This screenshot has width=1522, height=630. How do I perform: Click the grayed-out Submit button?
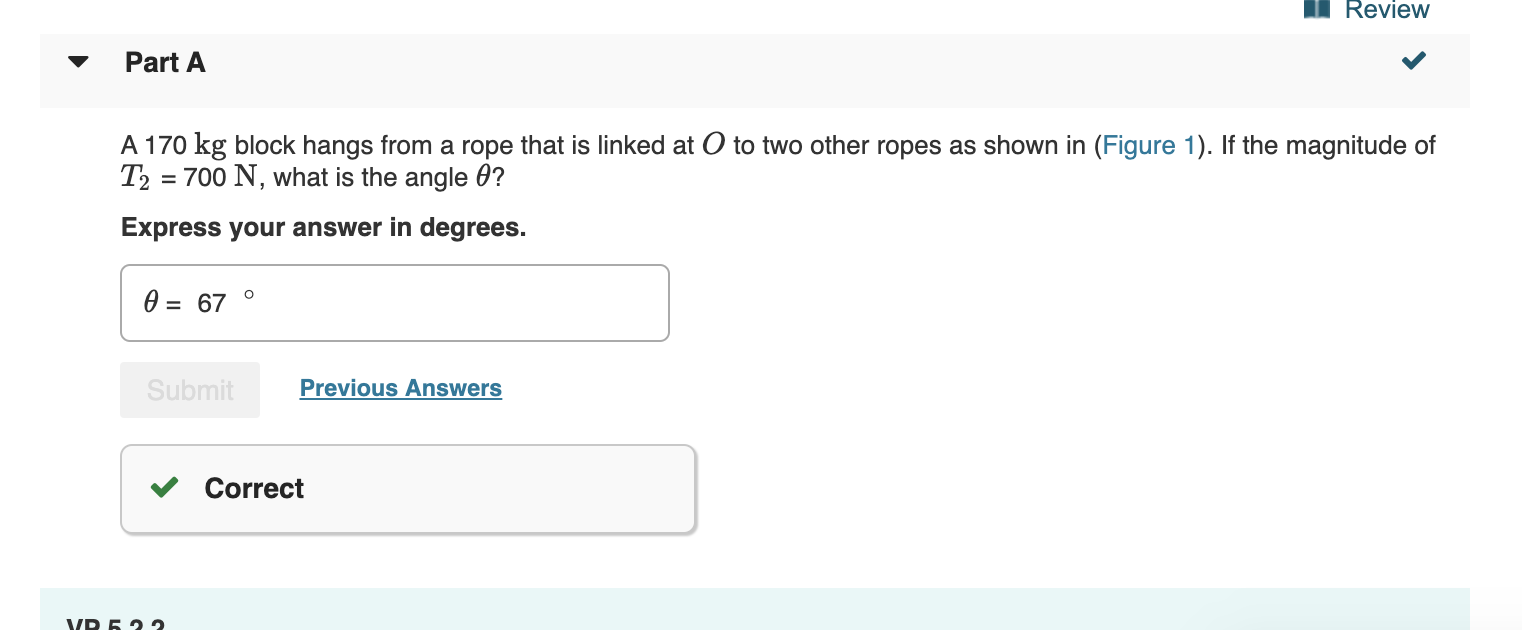click(x=190, y=390)
